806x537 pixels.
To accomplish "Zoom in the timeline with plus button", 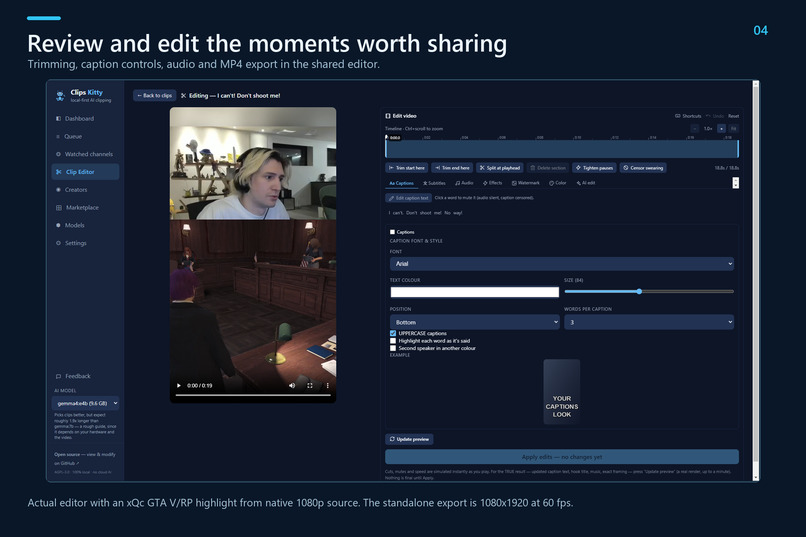I will [721, 128].
